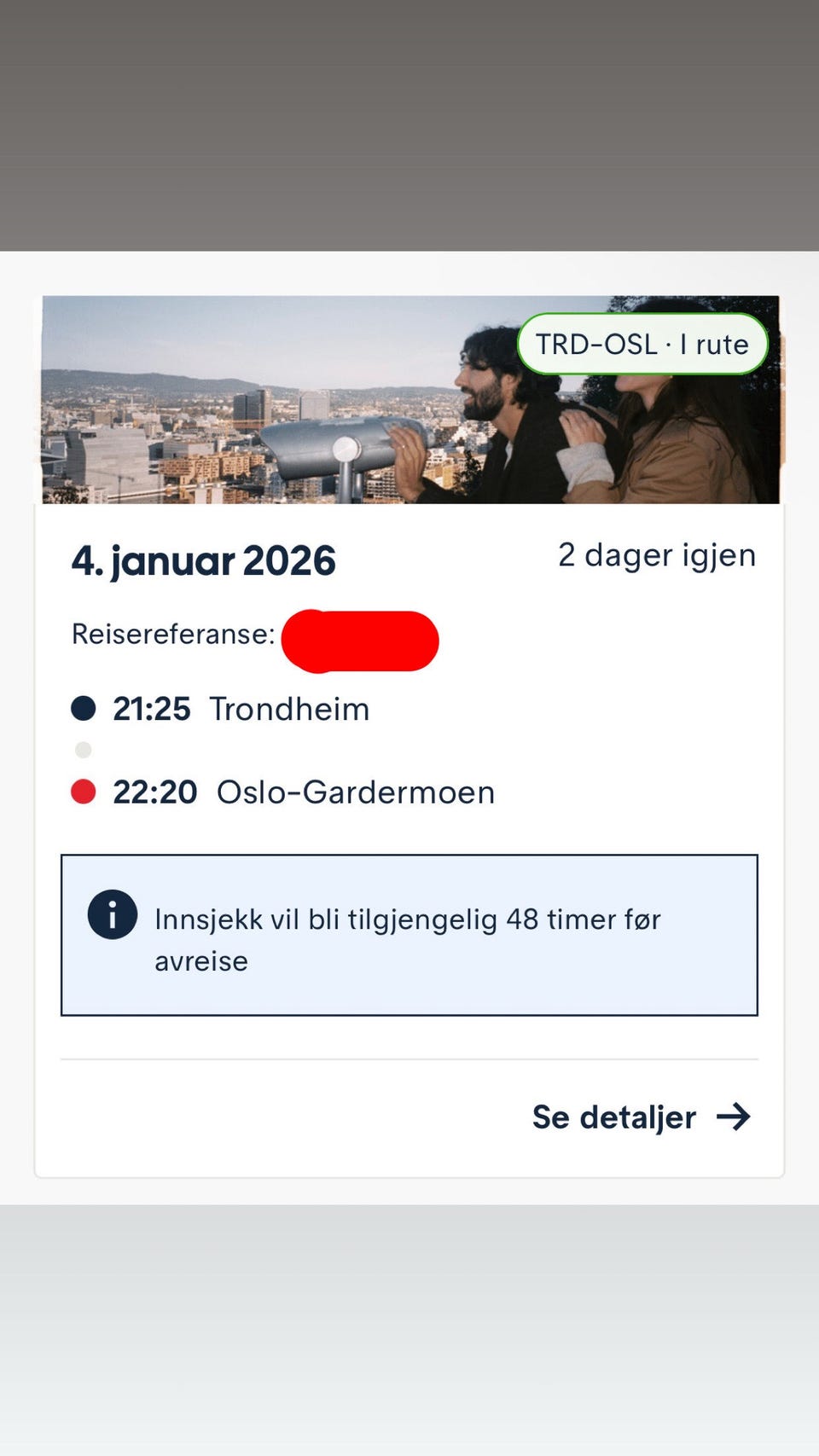
Task: Tap the 22:20 arrival time
Action: click(x=154, y=792)
